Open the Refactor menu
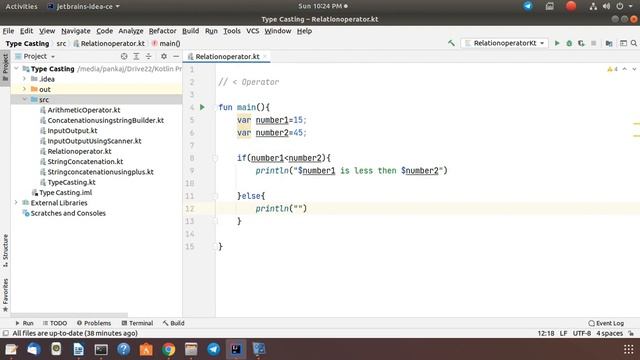Image resolution: width=640 pixels, height=360 pixels. (x=162, y=31)
